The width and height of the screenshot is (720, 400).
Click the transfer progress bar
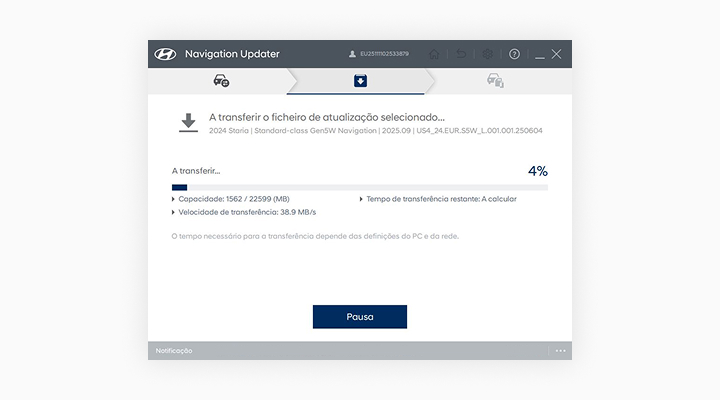tap(360, 187)
